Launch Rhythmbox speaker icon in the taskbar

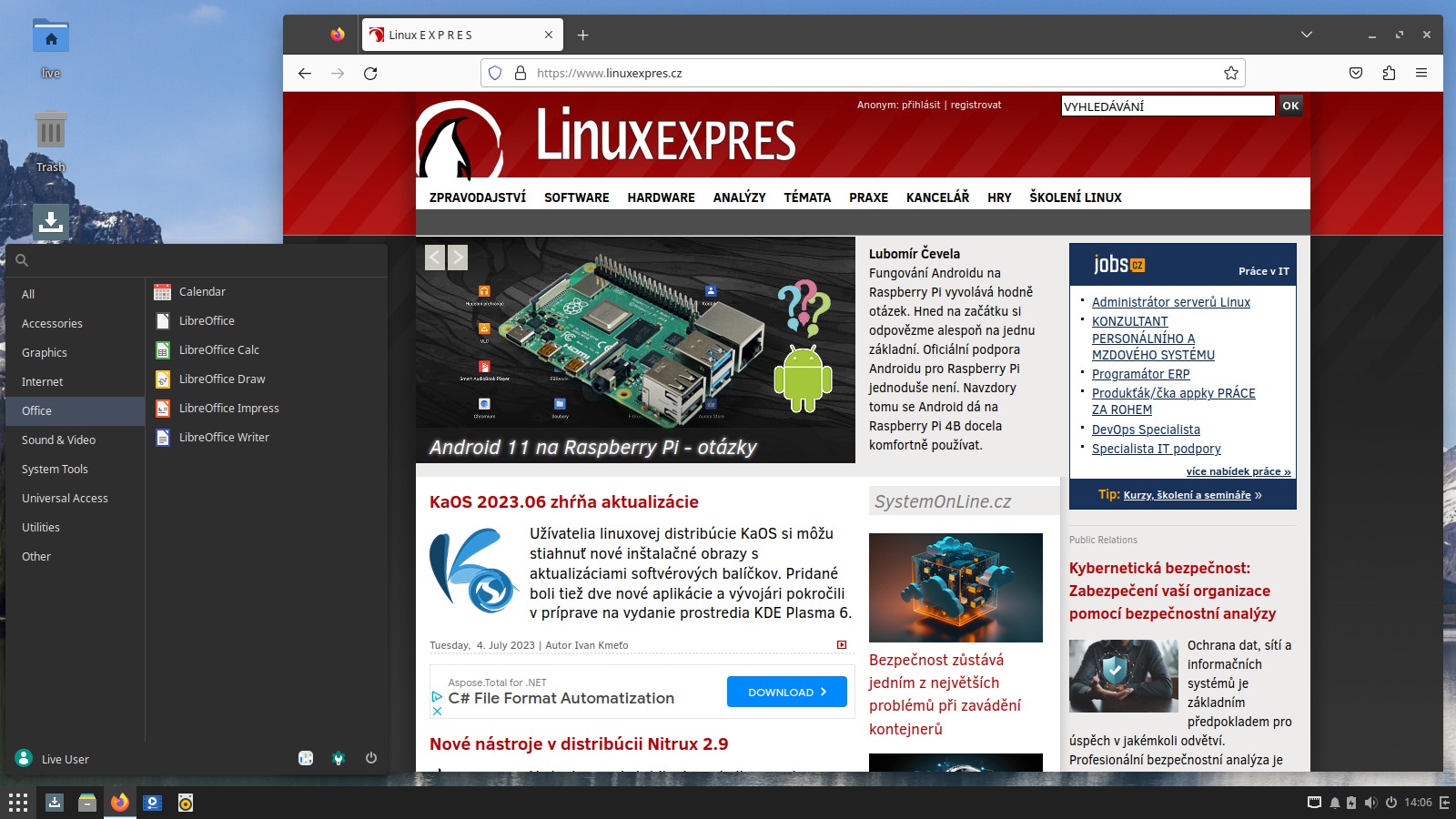tap(186, 803)
